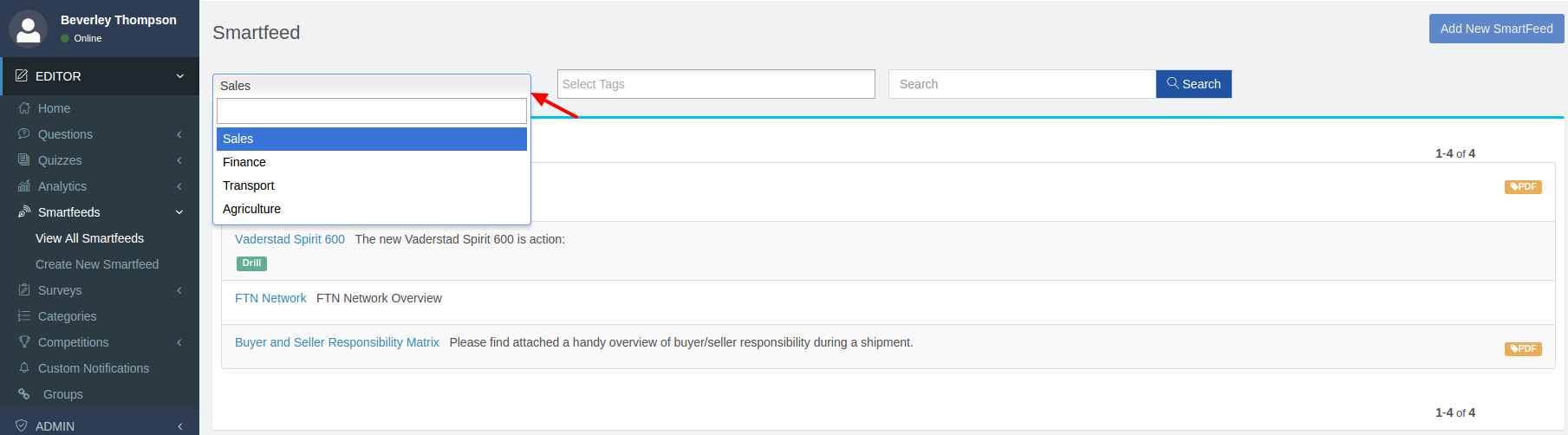Click the Competitions trophy icon
Image resolution: width=1568 pixels, height=435 pixels.
(24, 342)
